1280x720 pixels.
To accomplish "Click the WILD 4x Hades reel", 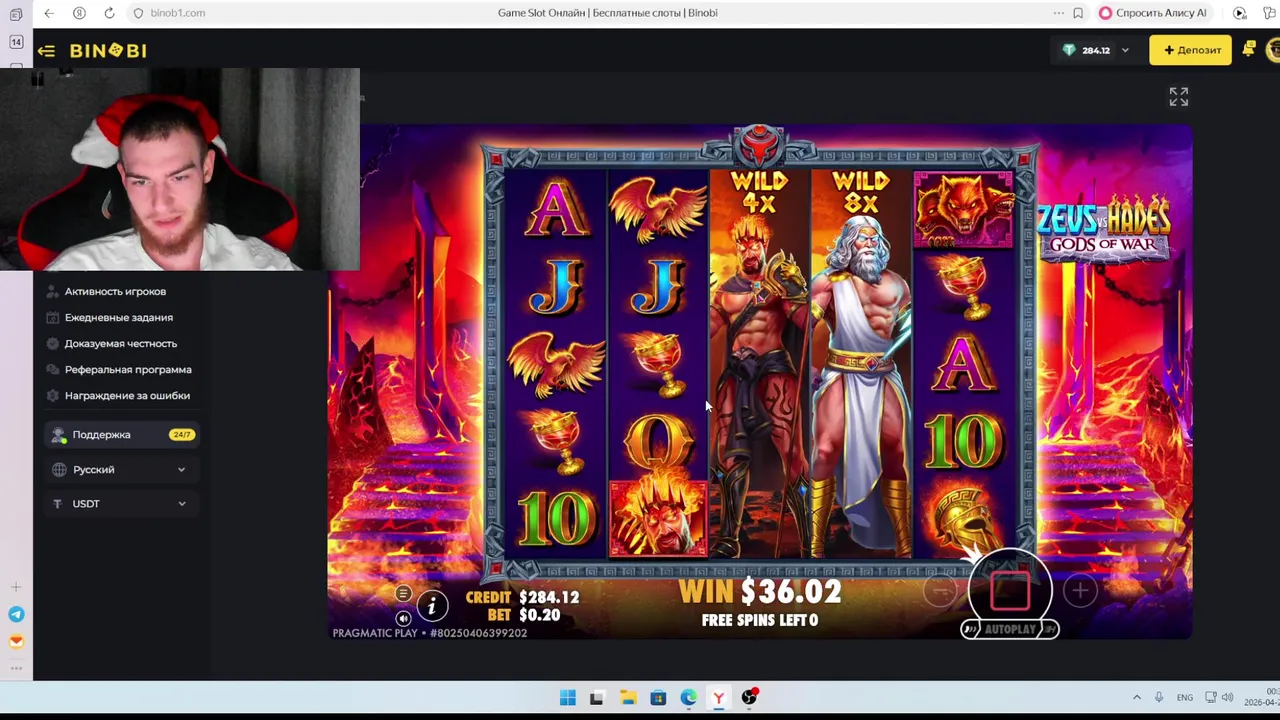I will pyautogui.click(x=760, y=363).
